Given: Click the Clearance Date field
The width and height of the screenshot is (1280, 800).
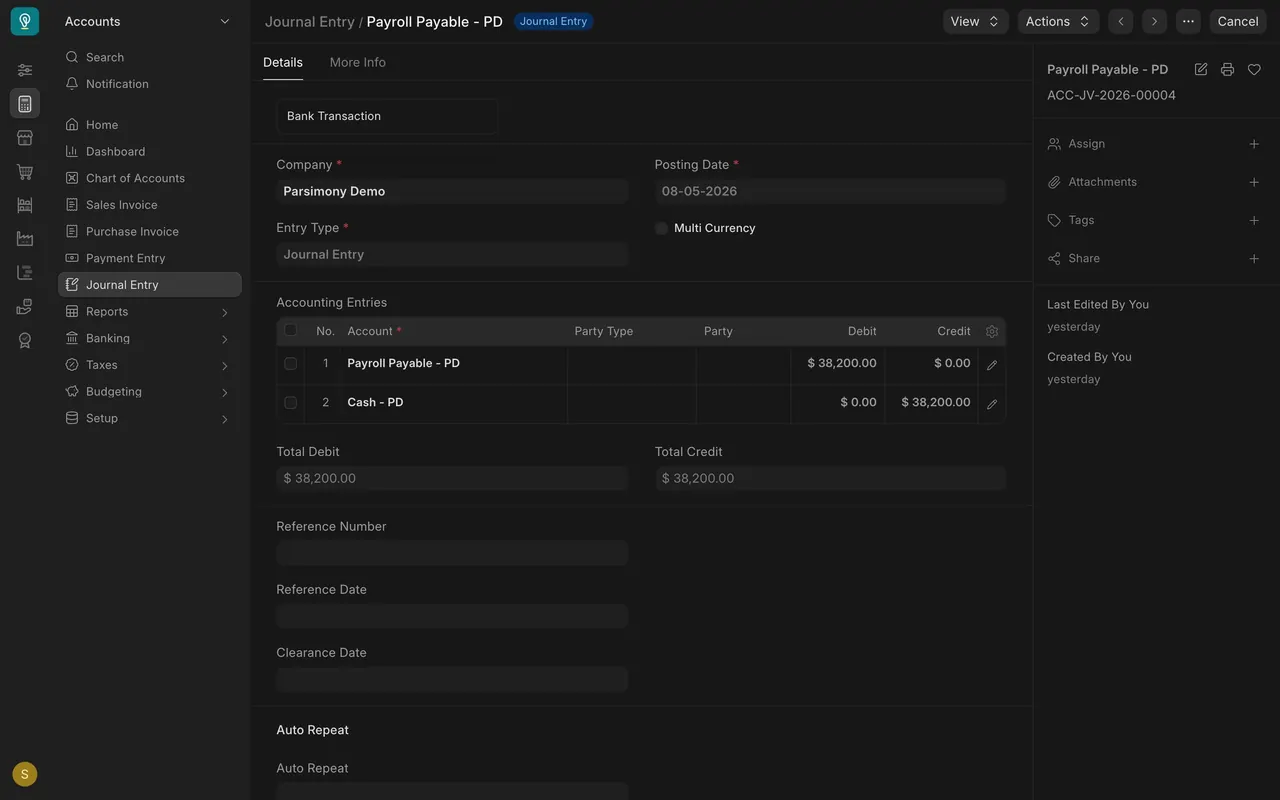Looking at the screenshot, I should 452,679.
